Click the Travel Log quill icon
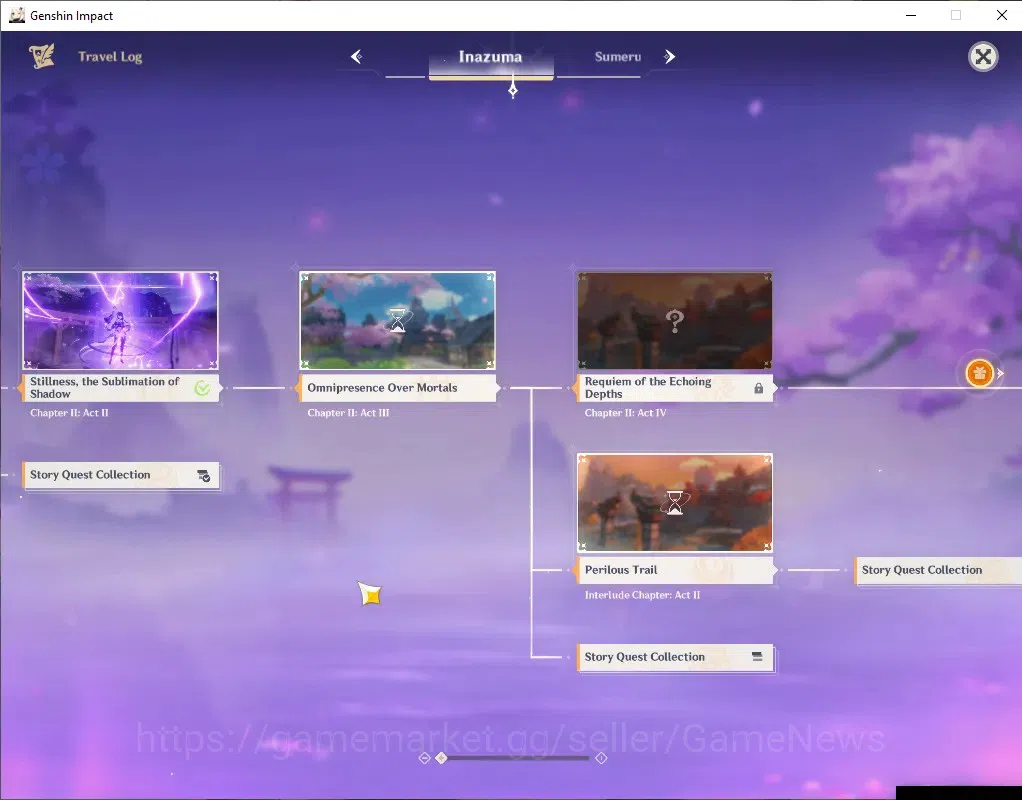Screen dimensions: 1022x800 point(42,56)
